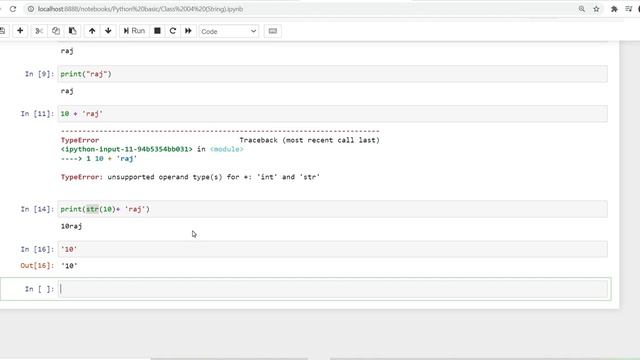Cut selected cell with scissors icon
The image size is (640, 360).
[x=39, y=31]
